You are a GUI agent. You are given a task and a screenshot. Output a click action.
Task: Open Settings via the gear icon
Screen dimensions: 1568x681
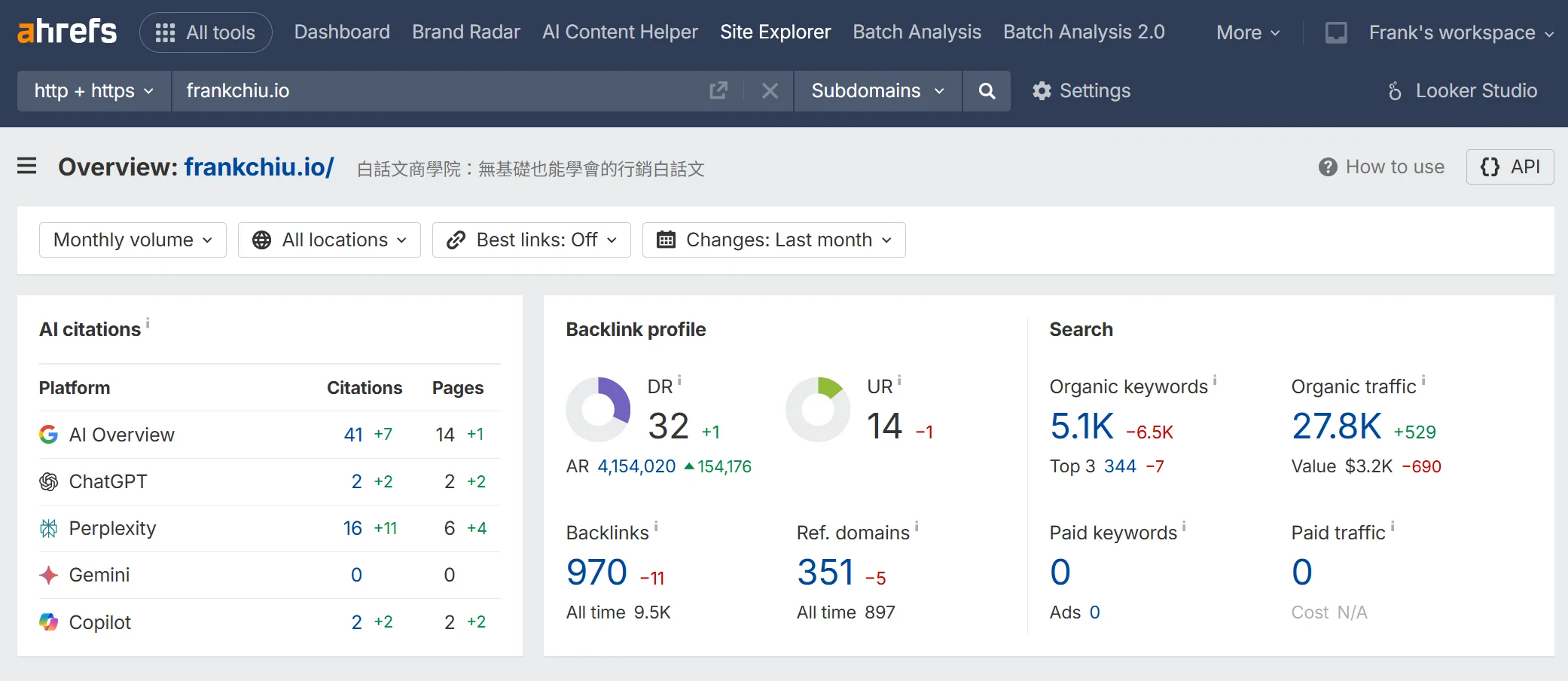pyautogui.click(x=1042, y=90)
